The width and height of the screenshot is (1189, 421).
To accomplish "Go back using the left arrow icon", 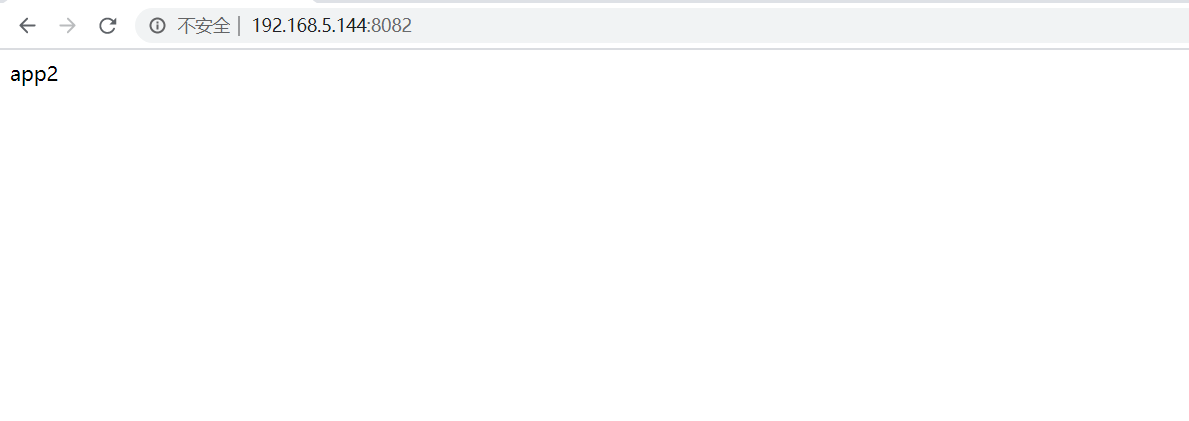I will click(x=27, y=26).
